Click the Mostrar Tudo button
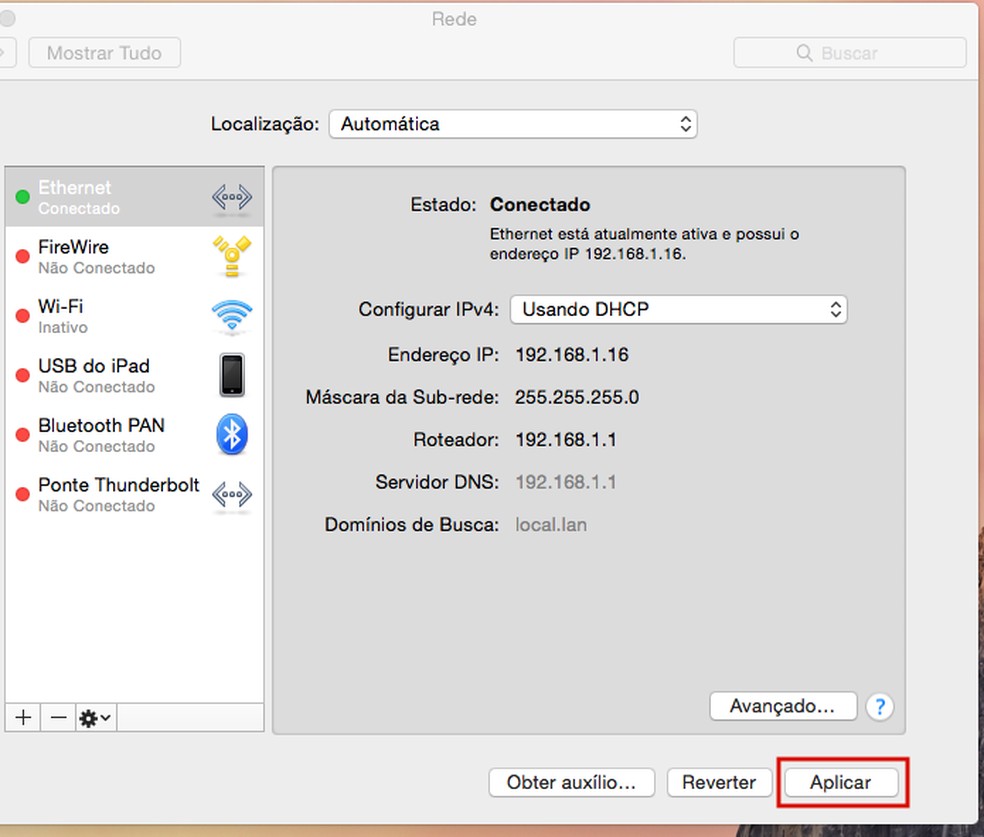The height and width of the screenshot is (837, 984). (104, 53)
